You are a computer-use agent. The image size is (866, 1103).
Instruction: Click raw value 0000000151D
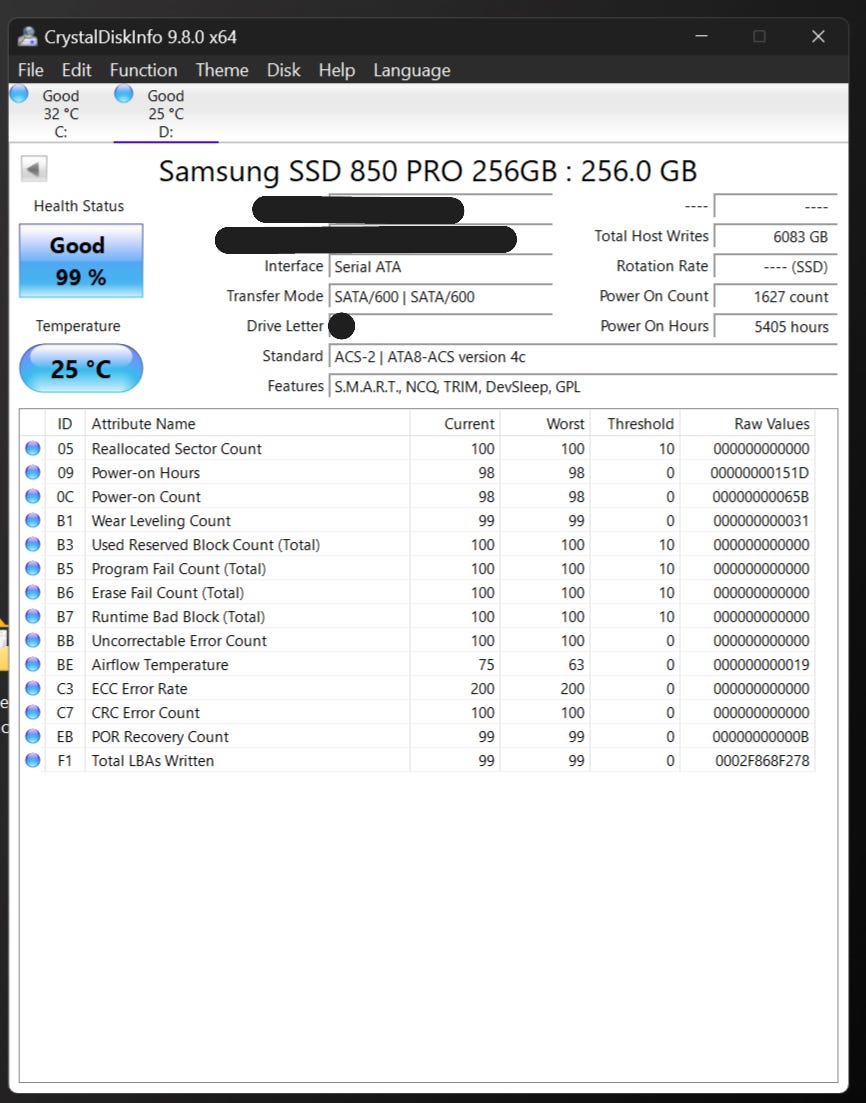pos(760,473)
